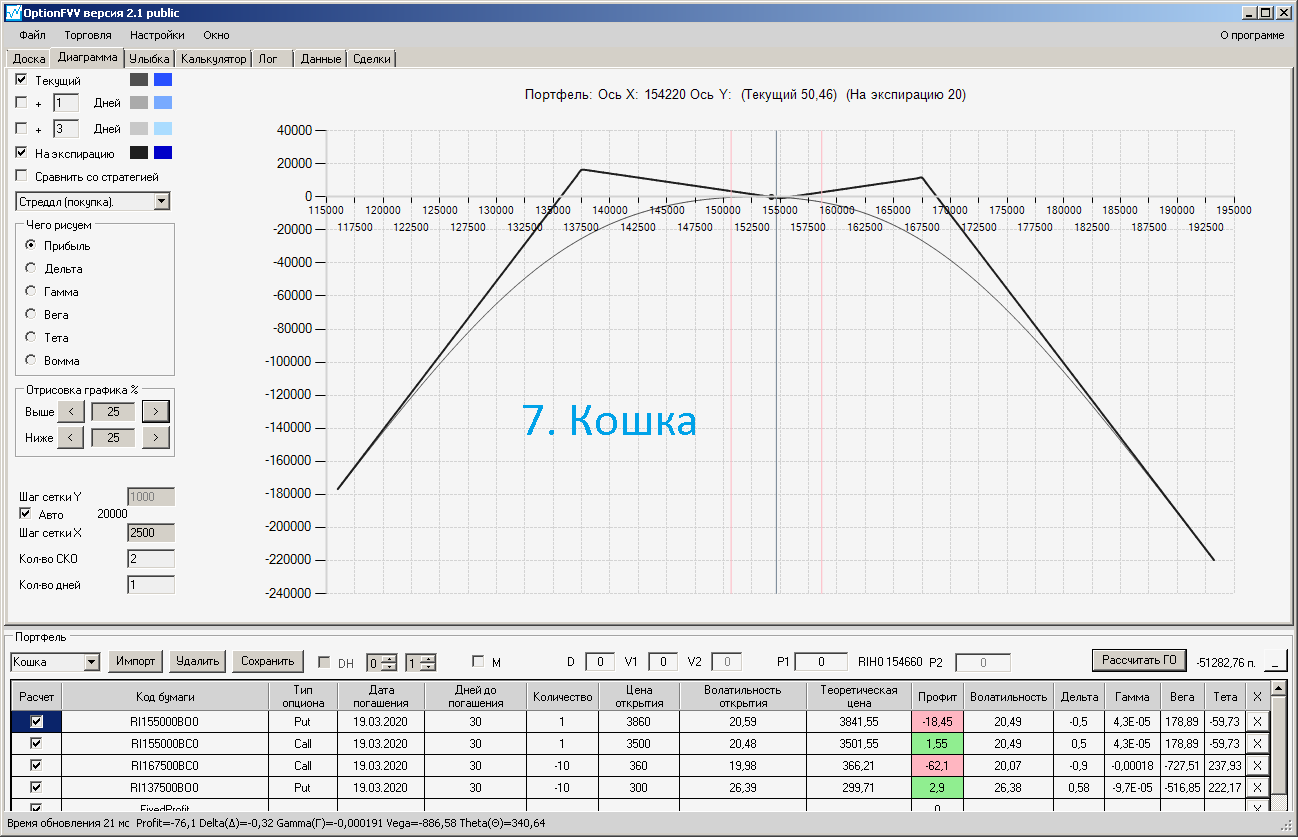This screenshot has height=840, width=1298.
Task: Open the 'Стреддл (покупка).' strategy dropdown
Action: 163,202
